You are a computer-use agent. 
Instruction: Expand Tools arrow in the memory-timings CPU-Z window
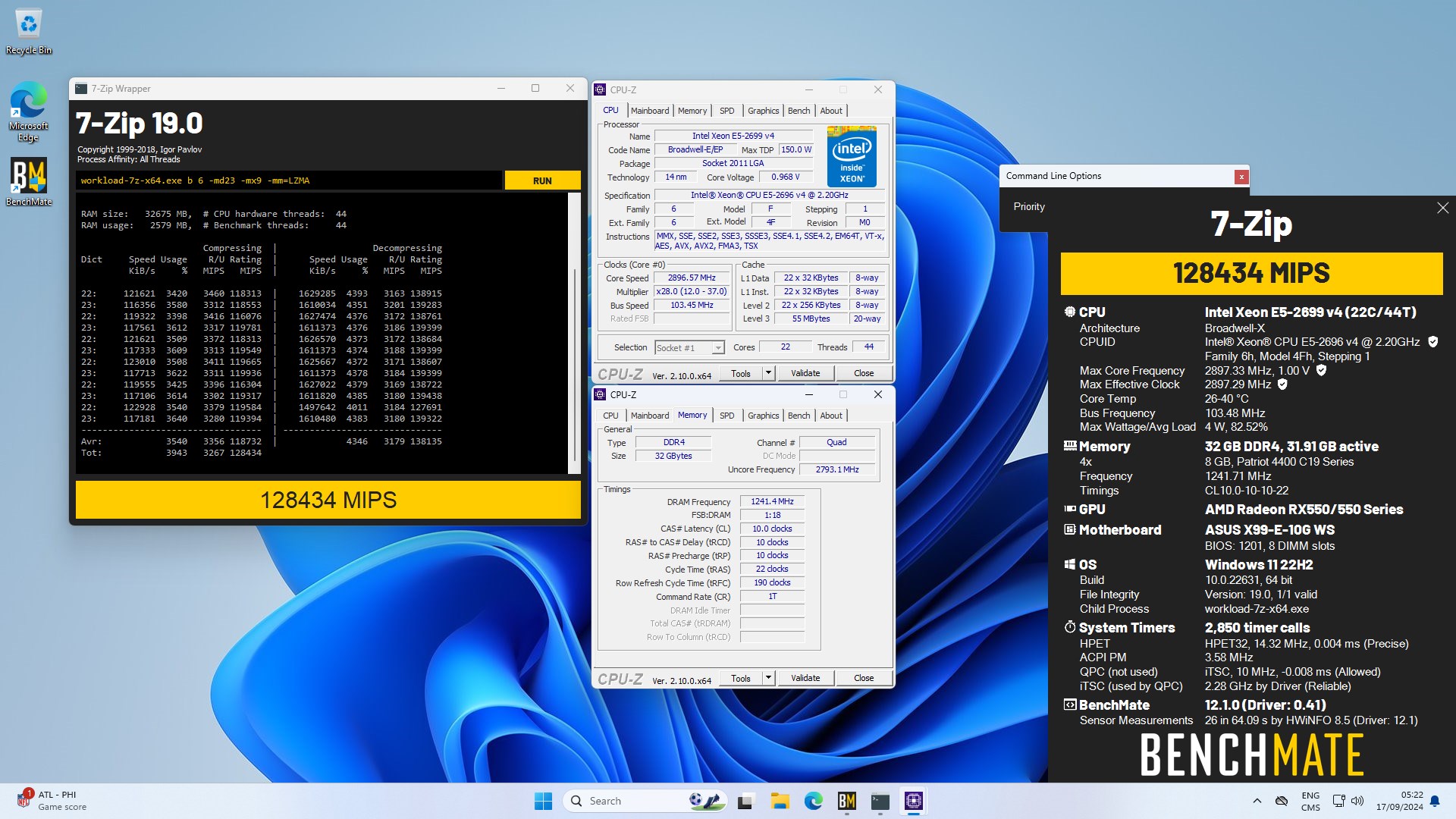pyautogui.click(x=767, y=678)
